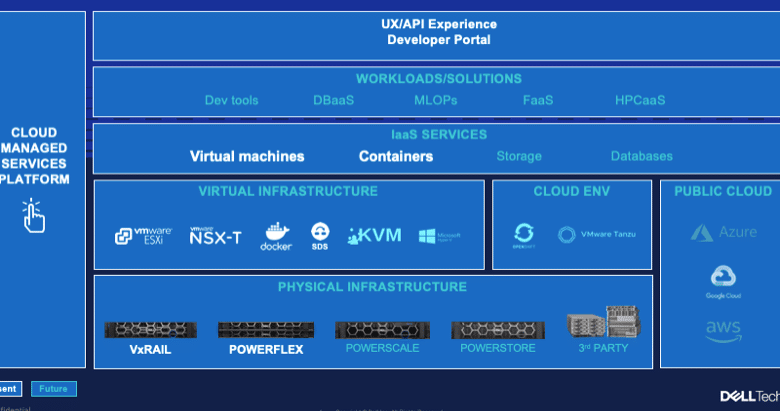Click the AWS logo
Screen dimensions: 780x411
pos(724,331)
